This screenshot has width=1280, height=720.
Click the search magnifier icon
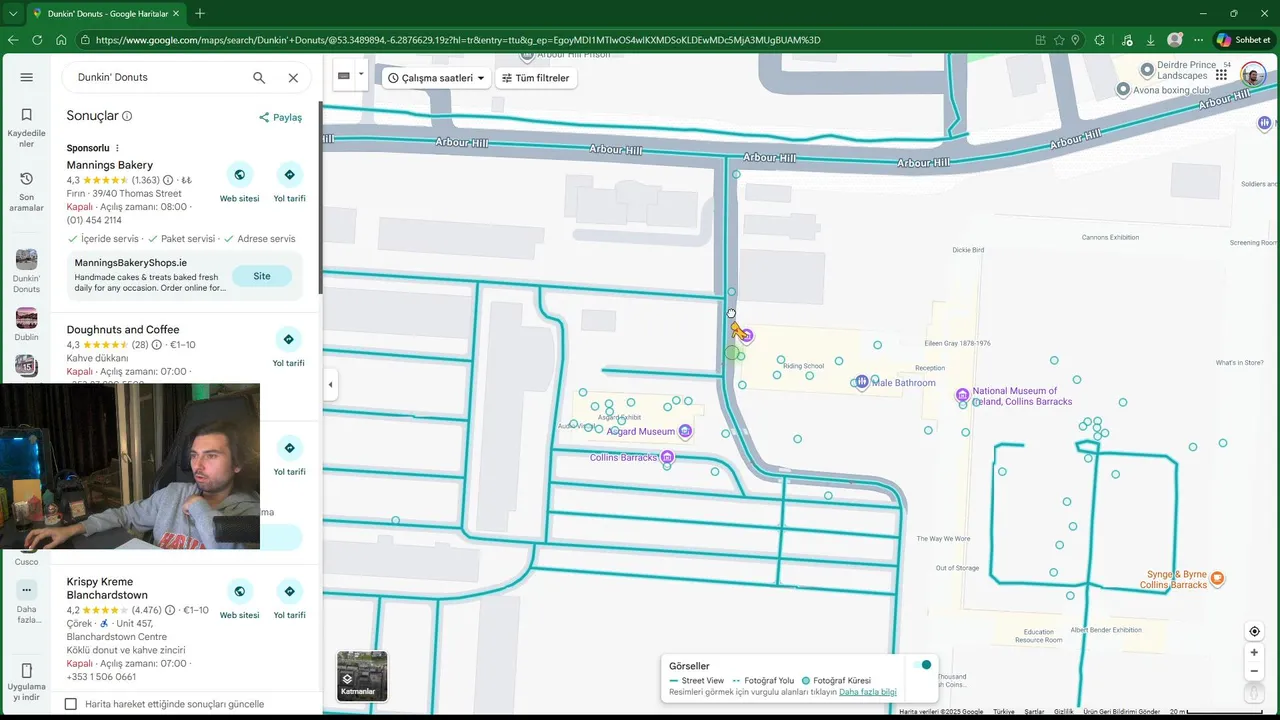pos(259,77)
